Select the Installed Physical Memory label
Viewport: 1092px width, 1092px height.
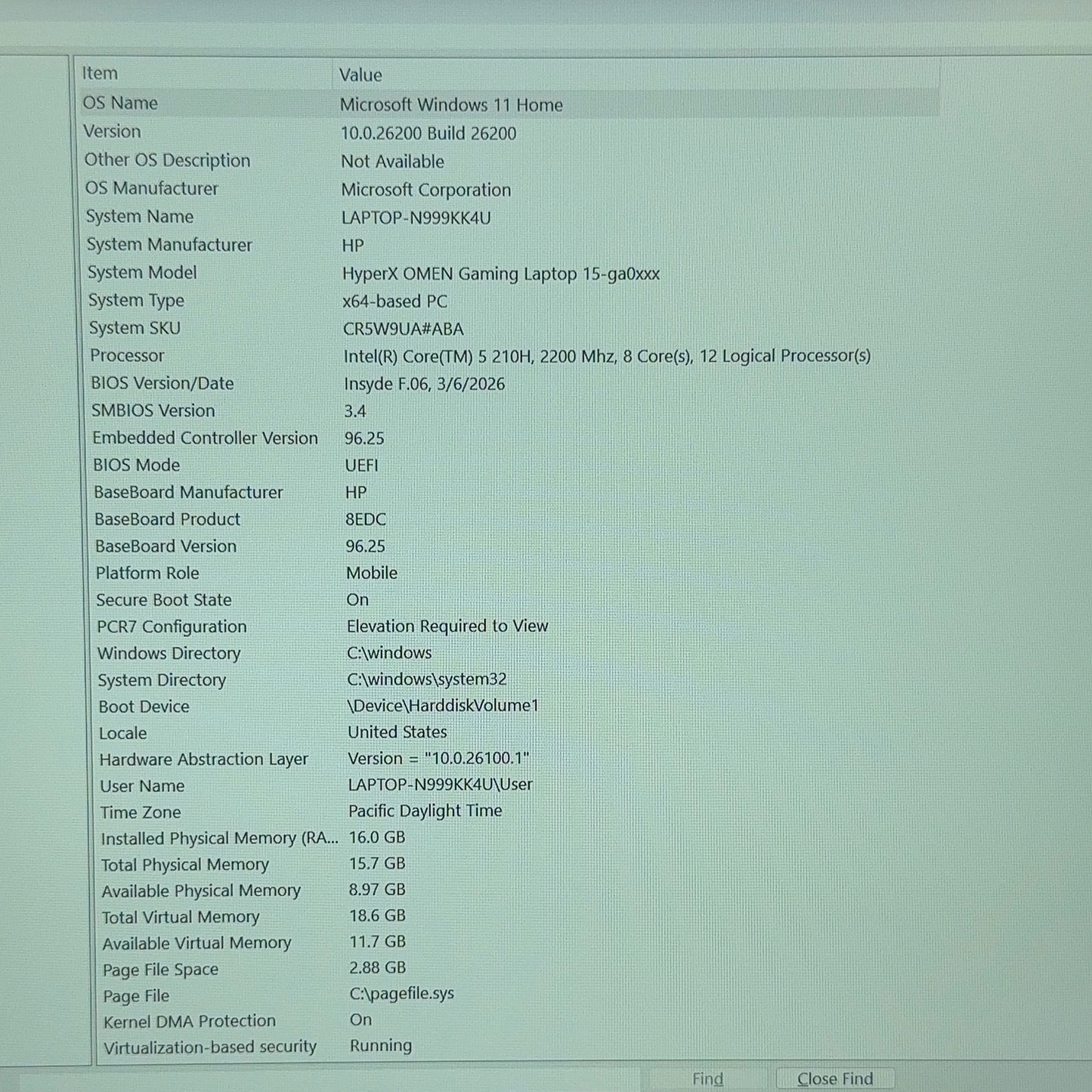tap(220, 838)
